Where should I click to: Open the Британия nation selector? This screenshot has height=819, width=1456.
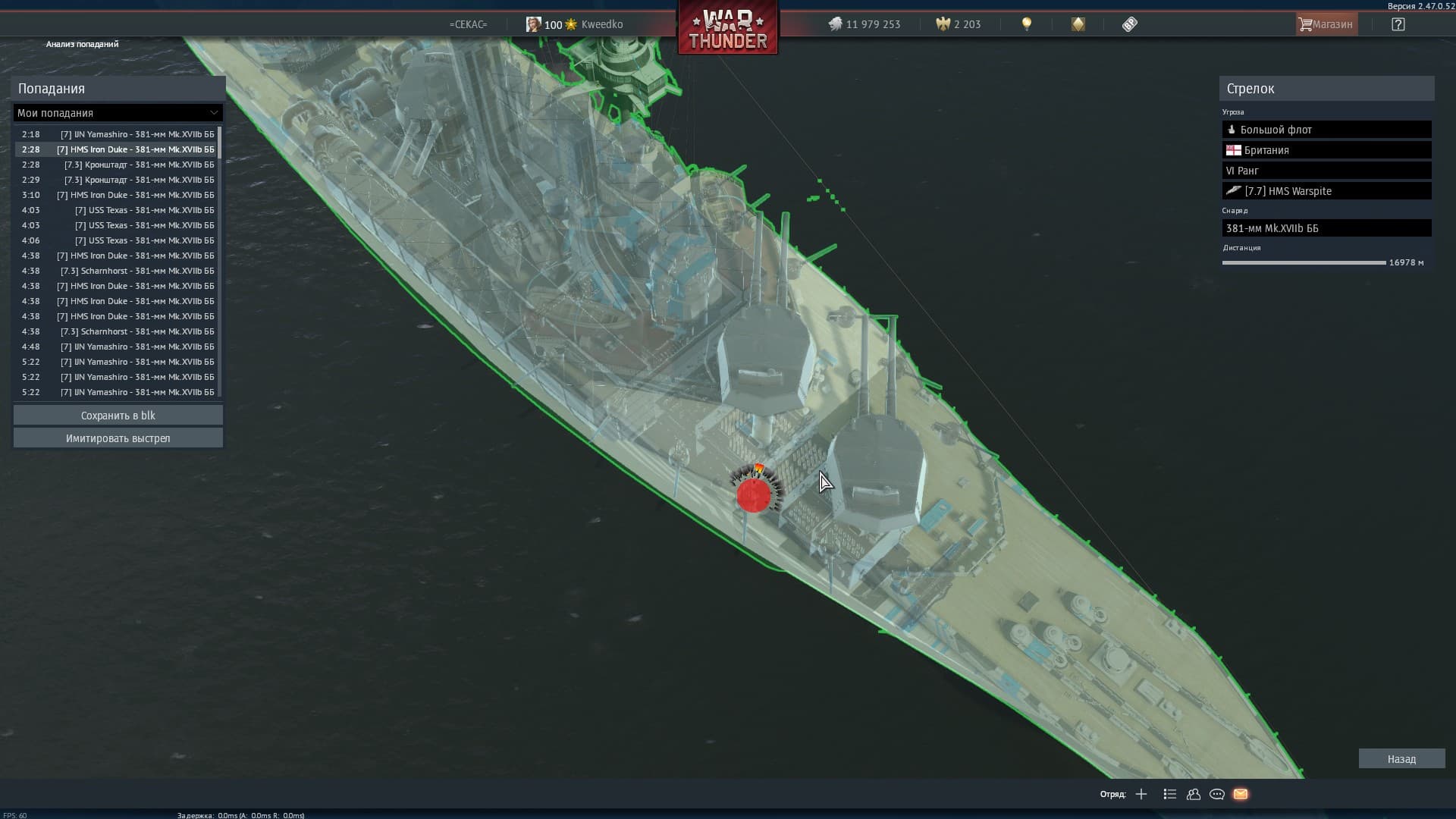[1326, 150]
